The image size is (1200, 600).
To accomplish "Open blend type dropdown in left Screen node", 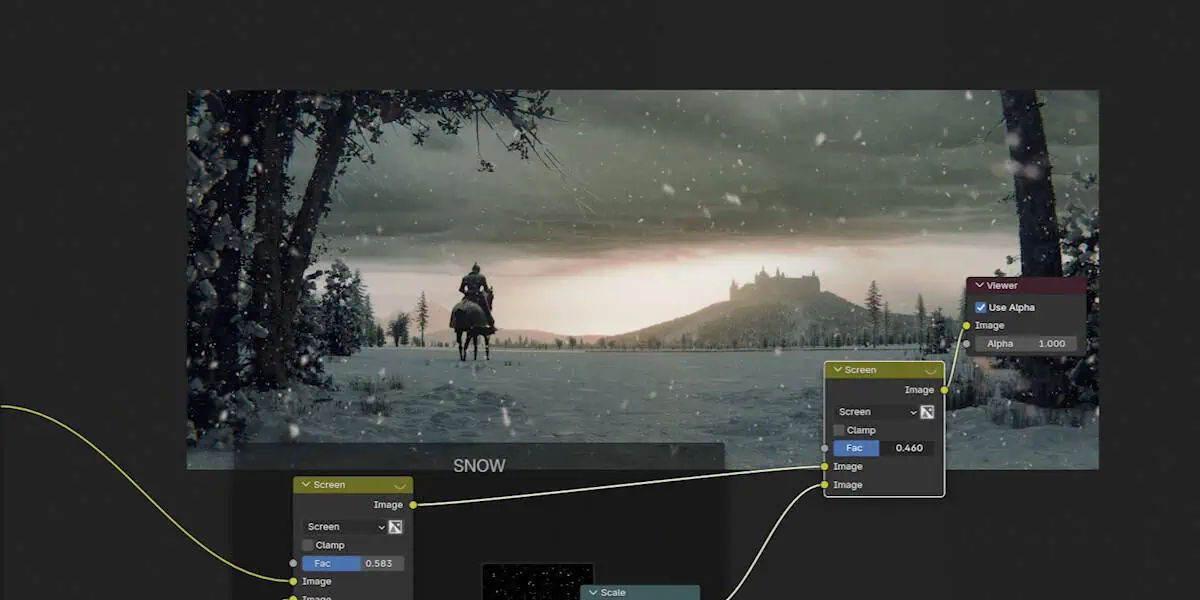I will pos(345,527).
